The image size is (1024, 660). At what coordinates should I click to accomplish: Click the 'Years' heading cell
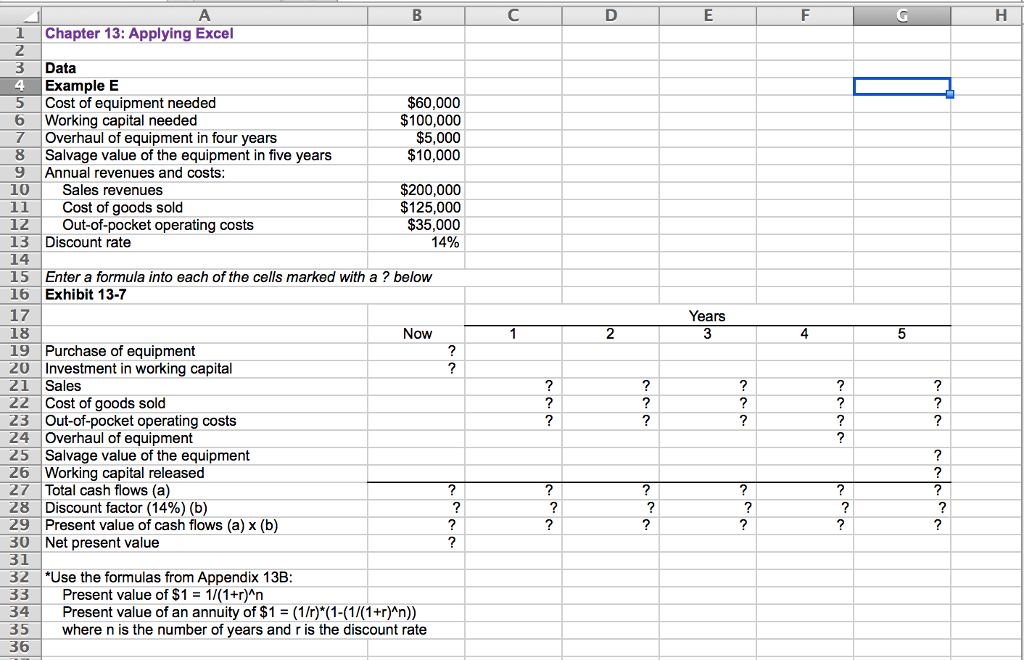click(706, 316)
